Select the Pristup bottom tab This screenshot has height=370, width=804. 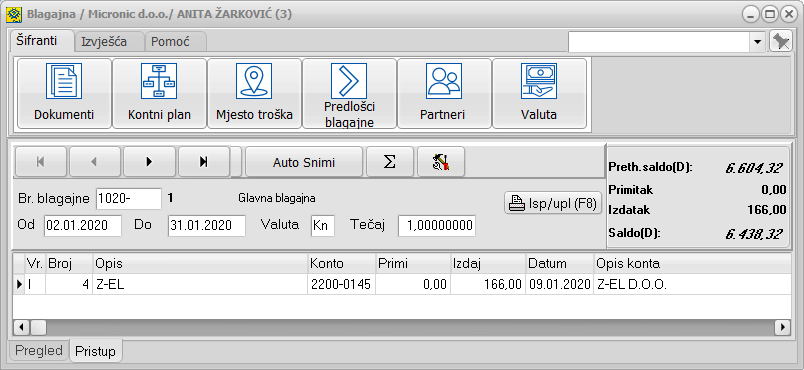point(96,352)
